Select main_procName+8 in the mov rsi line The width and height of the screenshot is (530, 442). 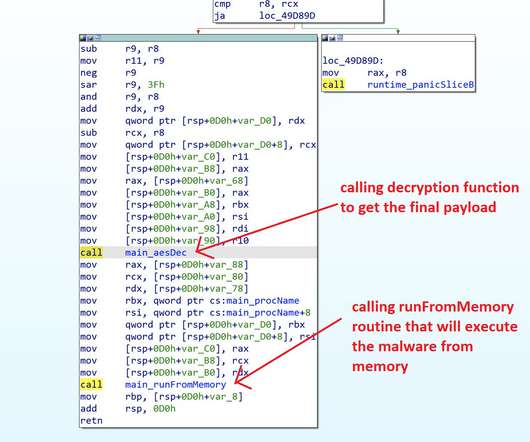pos(268,313)
